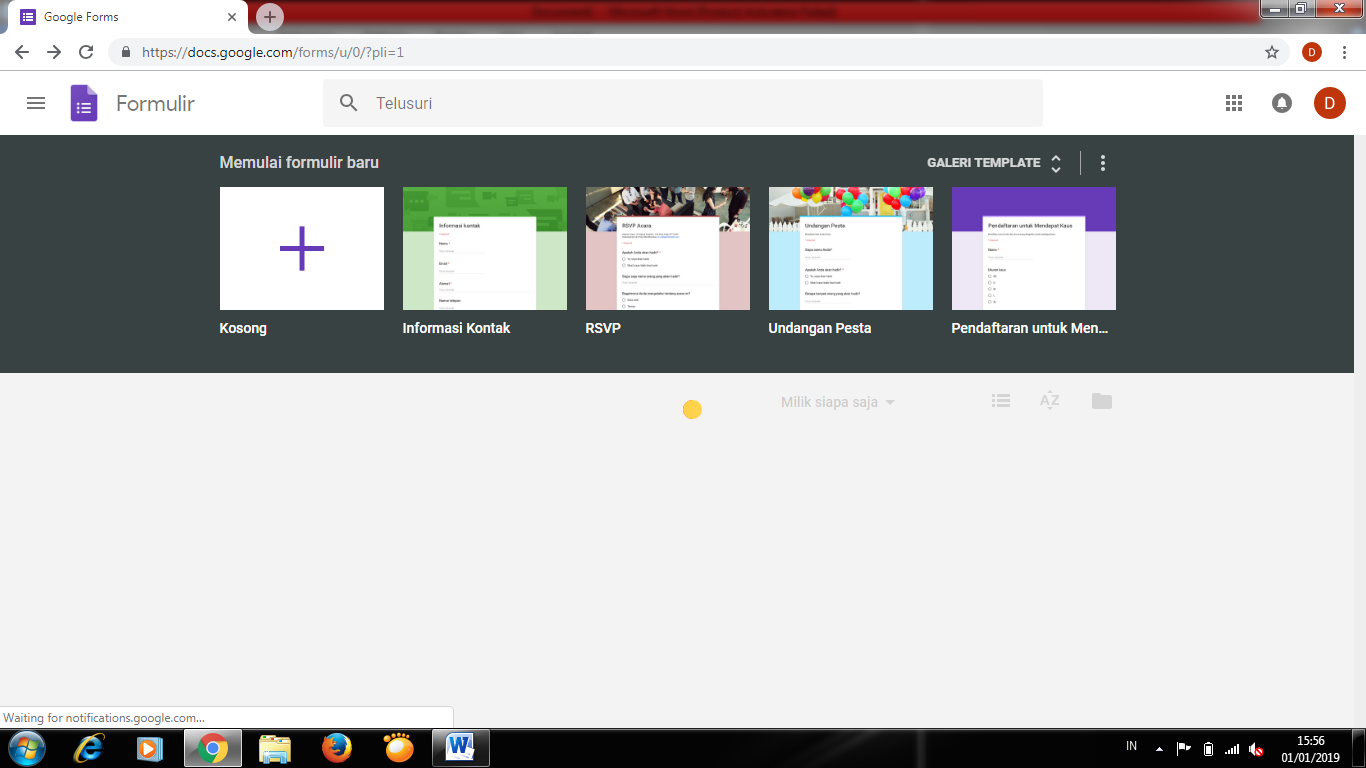
Task: Open the Google apps grid
Action: tap(1234, 103)
